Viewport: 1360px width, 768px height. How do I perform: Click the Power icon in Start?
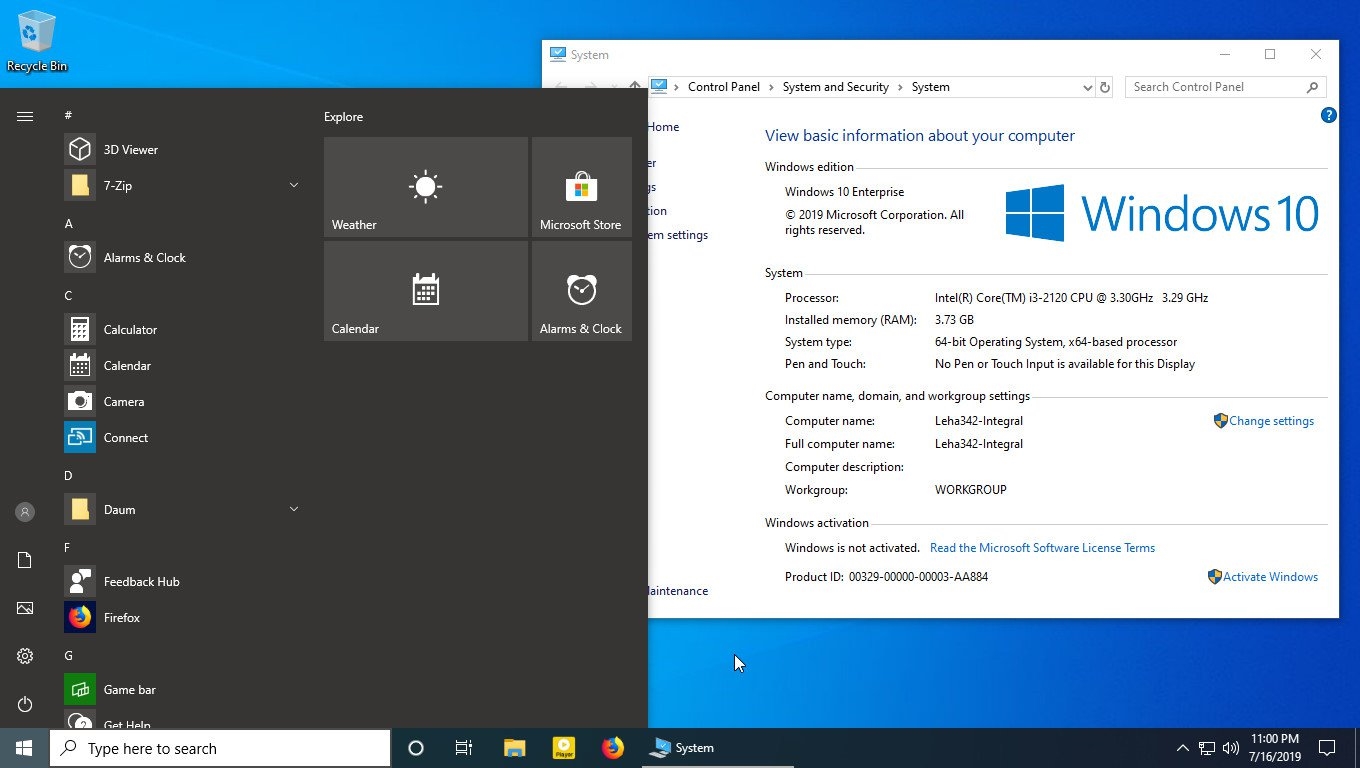coord(25,704)
